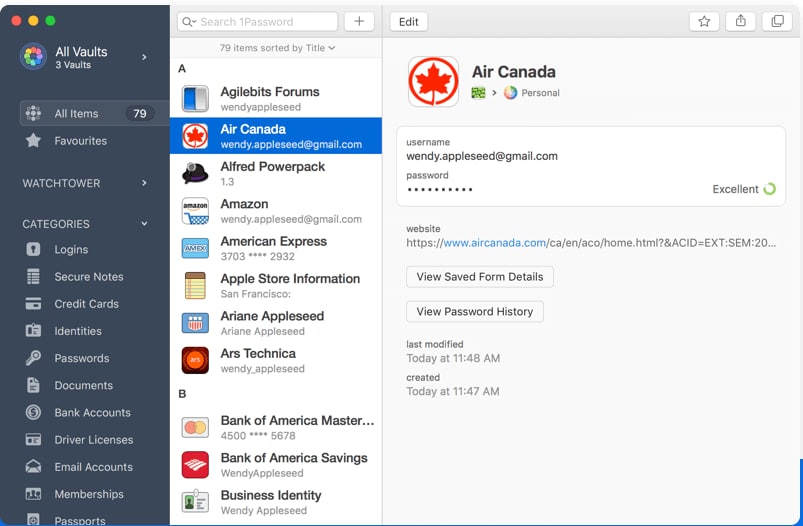Open Passwords key icon

(33, 358)
